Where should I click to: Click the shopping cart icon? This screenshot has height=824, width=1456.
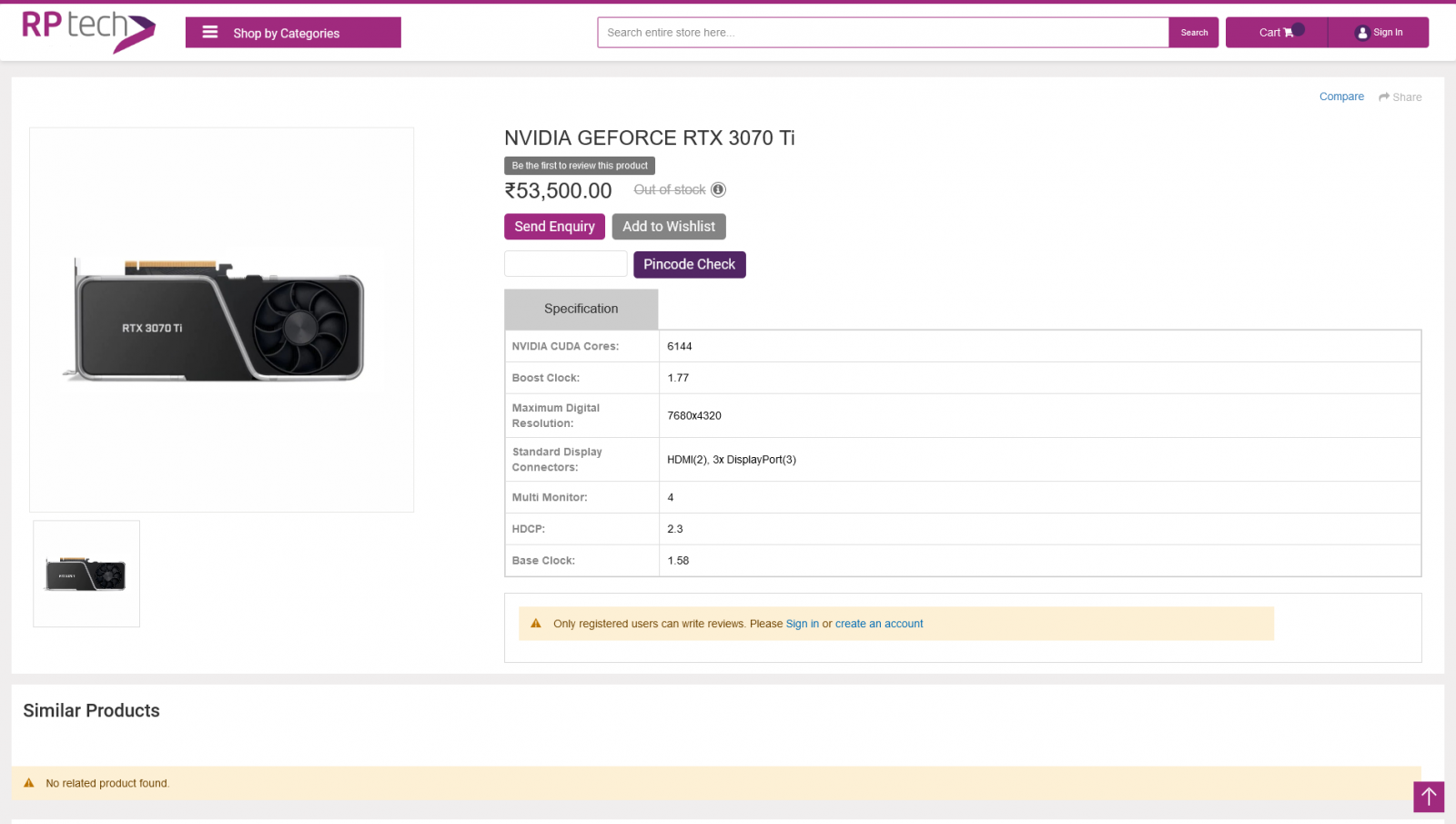point(1289,33)
